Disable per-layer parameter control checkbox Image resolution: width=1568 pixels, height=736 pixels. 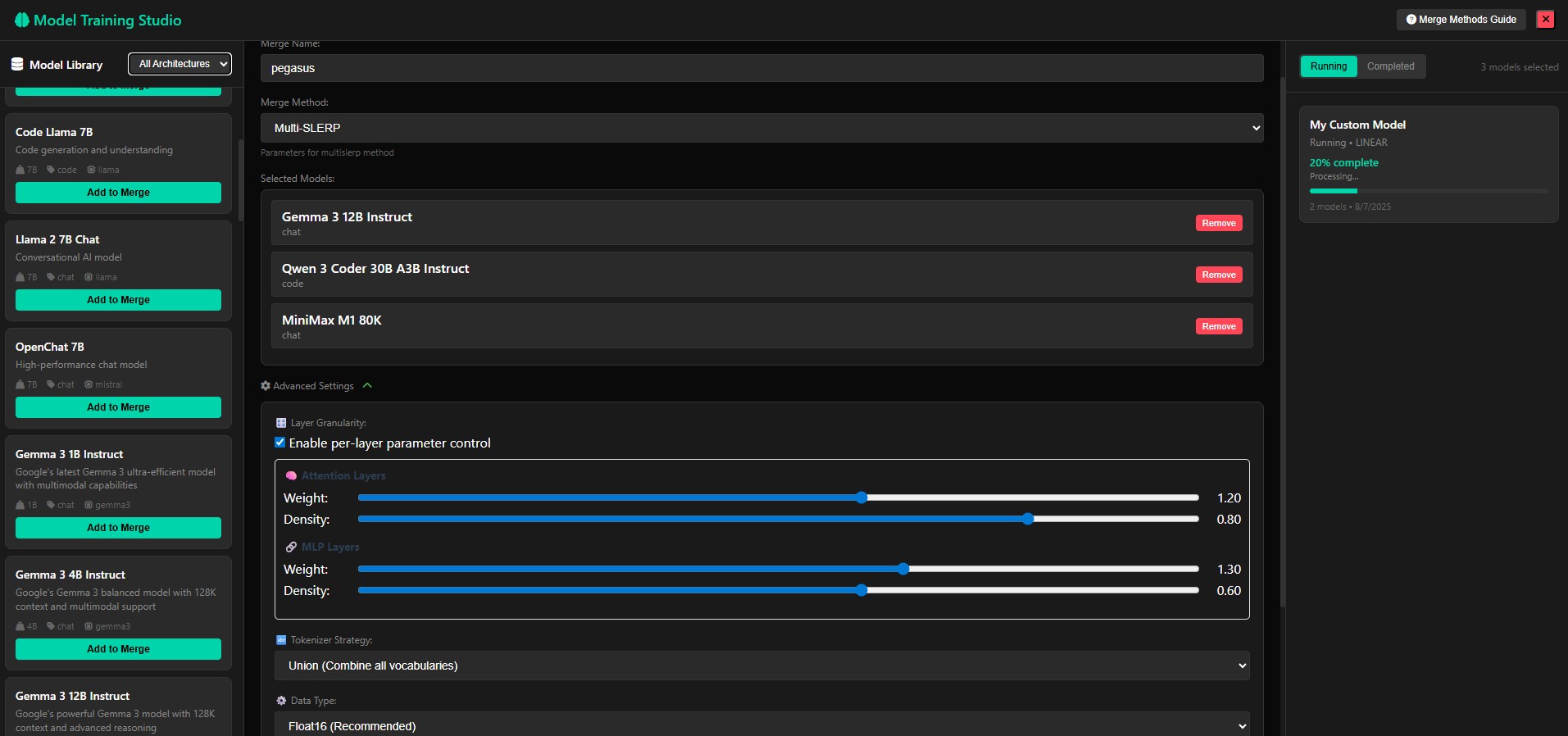280,443
